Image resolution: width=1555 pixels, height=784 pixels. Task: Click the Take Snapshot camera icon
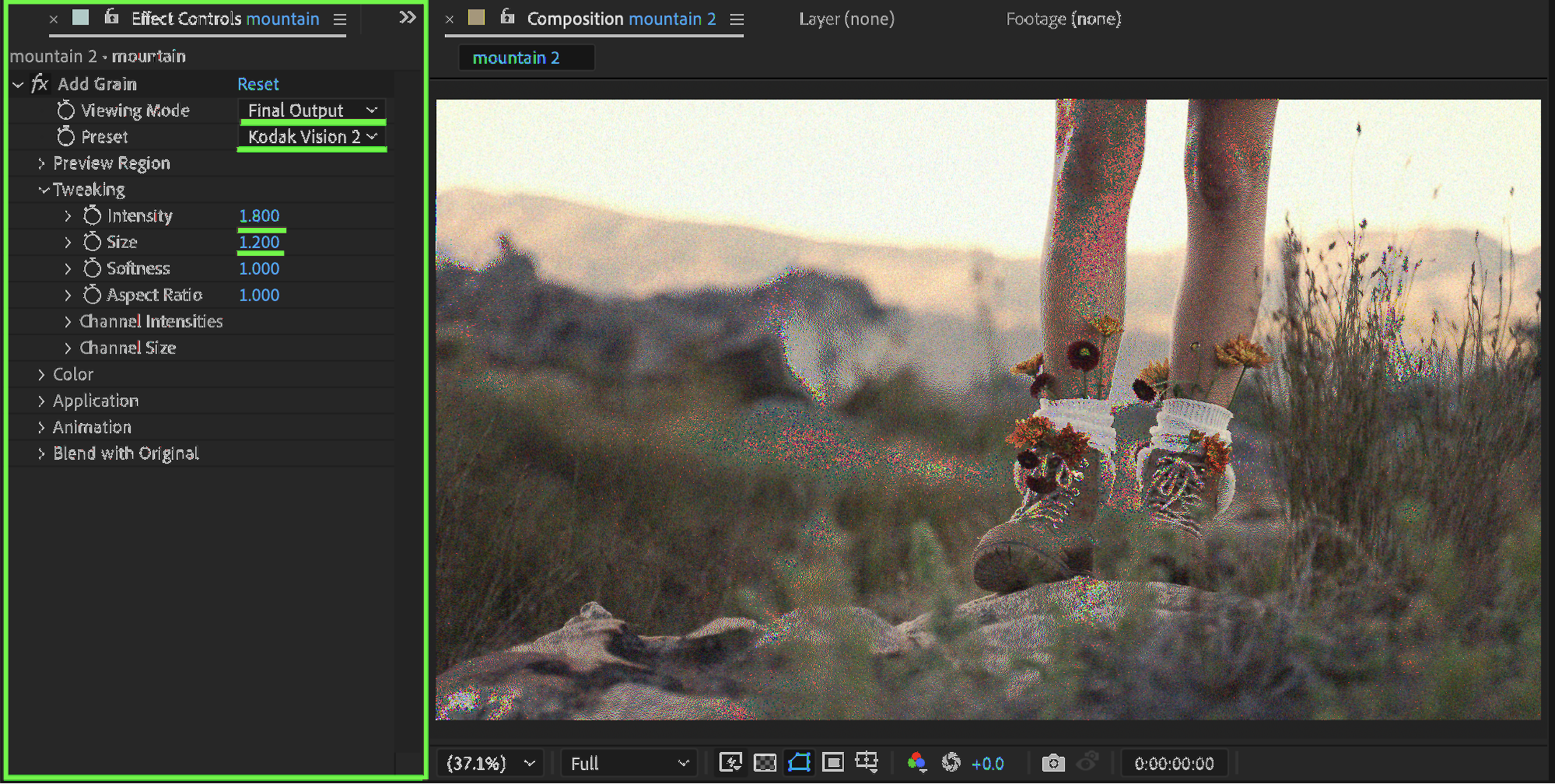[x=1053, y=763]
